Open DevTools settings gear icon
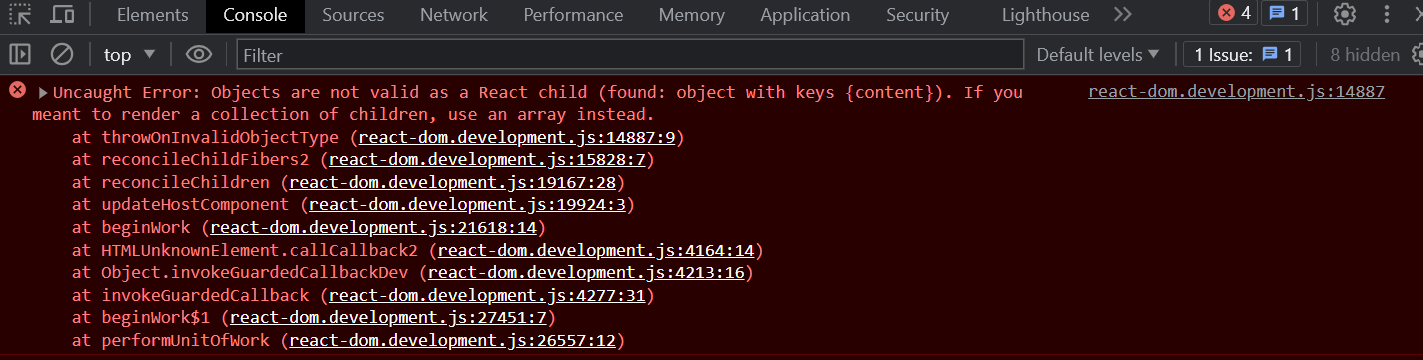 [x=1345, y=14]
